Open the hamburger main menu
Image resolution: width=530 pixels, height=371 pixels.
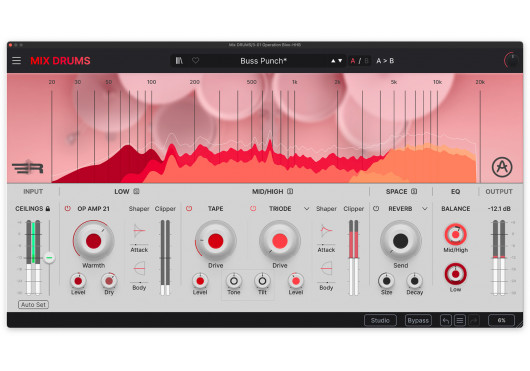16,61
